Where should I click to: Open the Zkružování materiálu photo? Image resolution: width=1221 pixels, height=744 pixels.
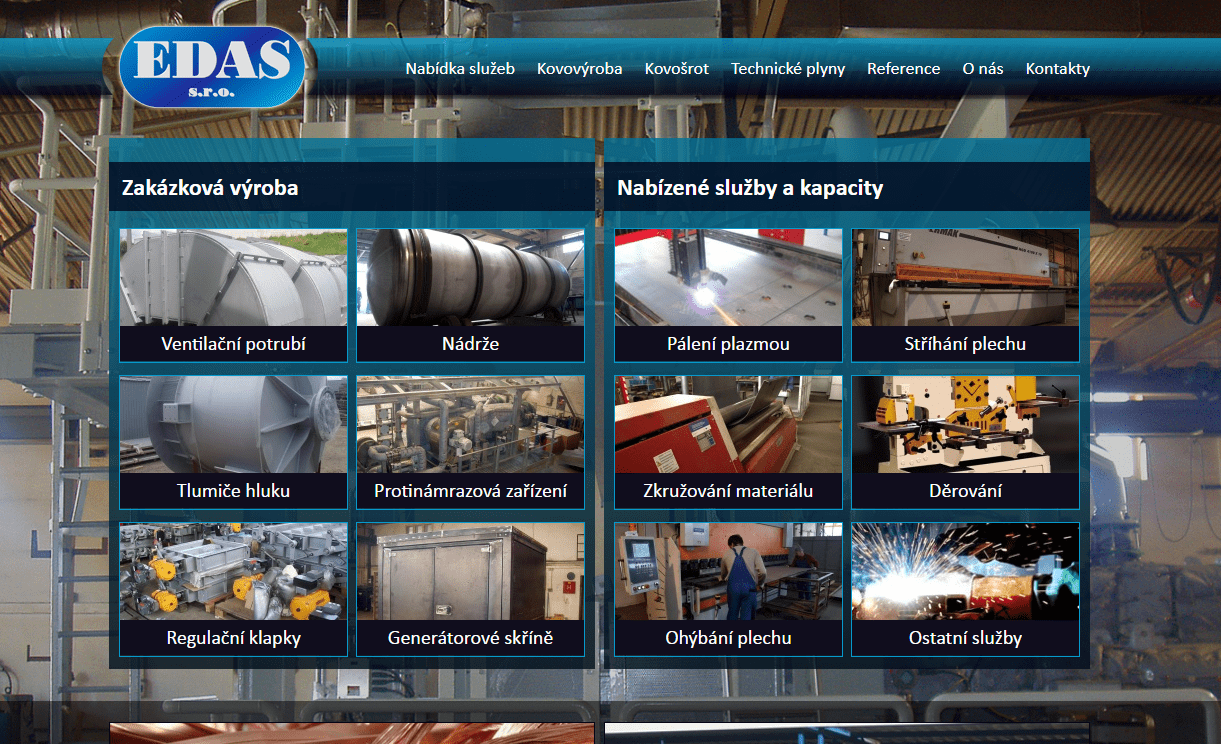(x=728, y=425)
